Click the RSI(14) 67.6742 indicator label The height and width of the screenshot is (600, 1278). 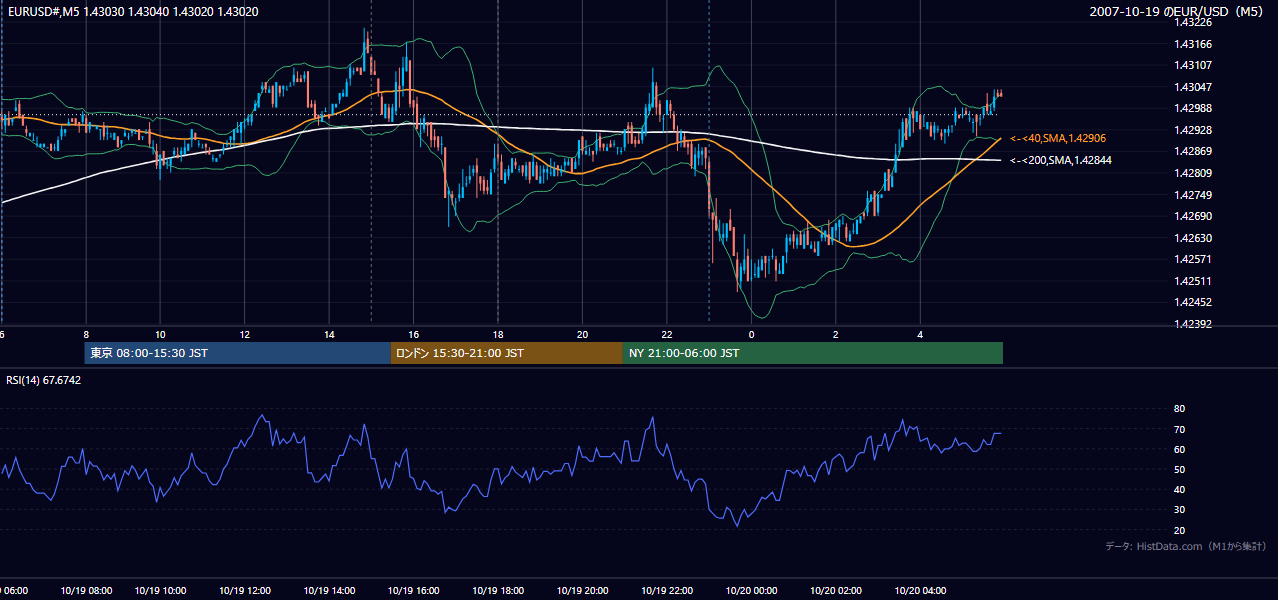(44, 380)
